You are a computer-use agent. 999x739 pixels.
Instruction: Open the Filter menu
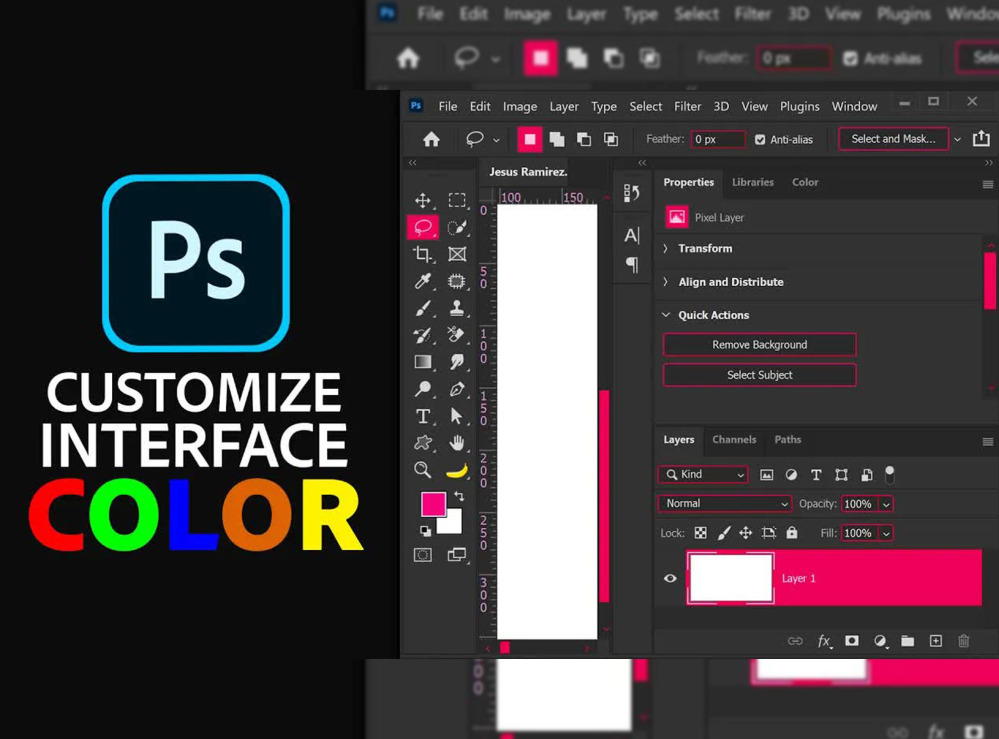[687, 106]
